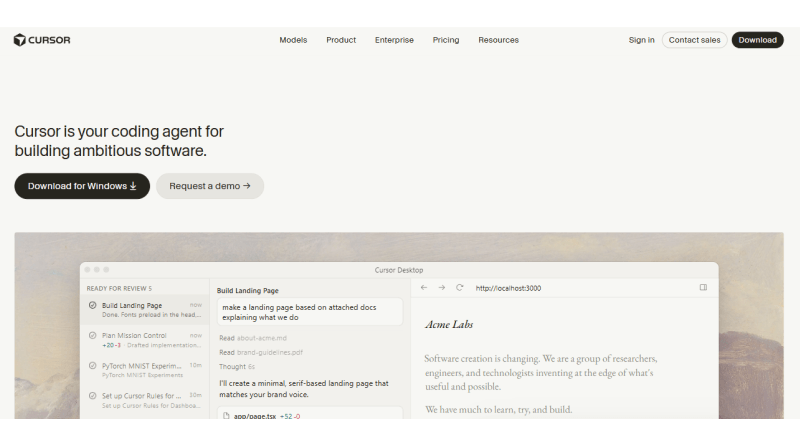The image size is (800, 445).
Task: Click check icon beside PyTorch MNIST
Action: [x=92, y=365]
